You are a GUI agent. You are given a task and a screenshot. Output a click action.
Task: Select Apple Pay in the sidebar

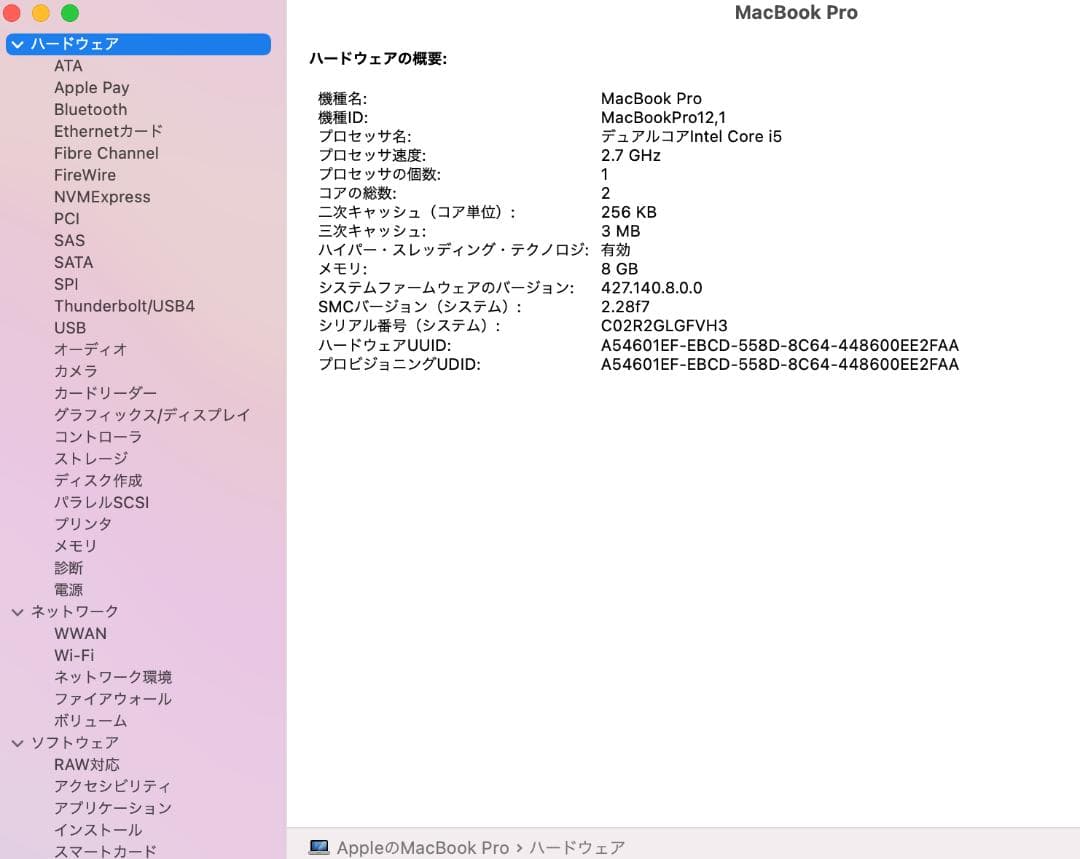point(91,87)
